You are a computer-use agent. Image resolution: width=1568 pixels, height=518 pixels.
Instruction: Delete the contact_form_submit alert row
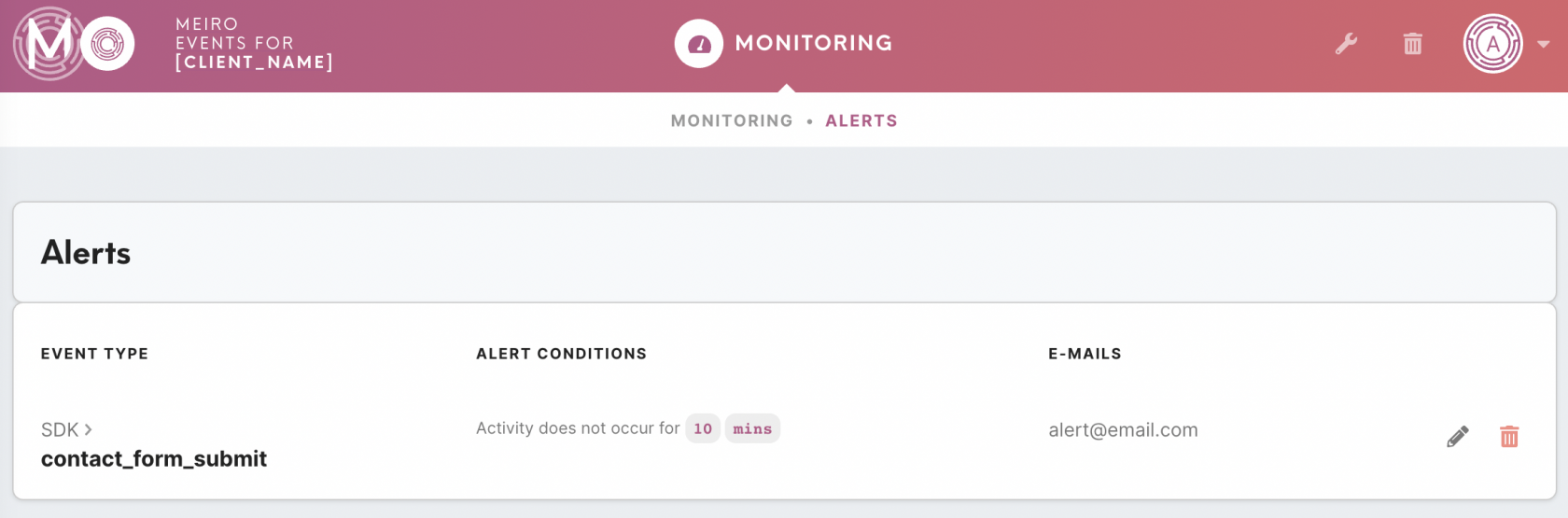click(1509, 436)
